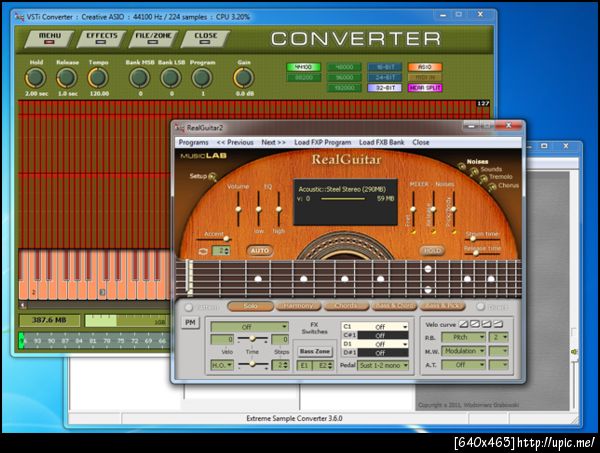Enable the 88200 sample rate option
The image size is (600, 453).
303,77
